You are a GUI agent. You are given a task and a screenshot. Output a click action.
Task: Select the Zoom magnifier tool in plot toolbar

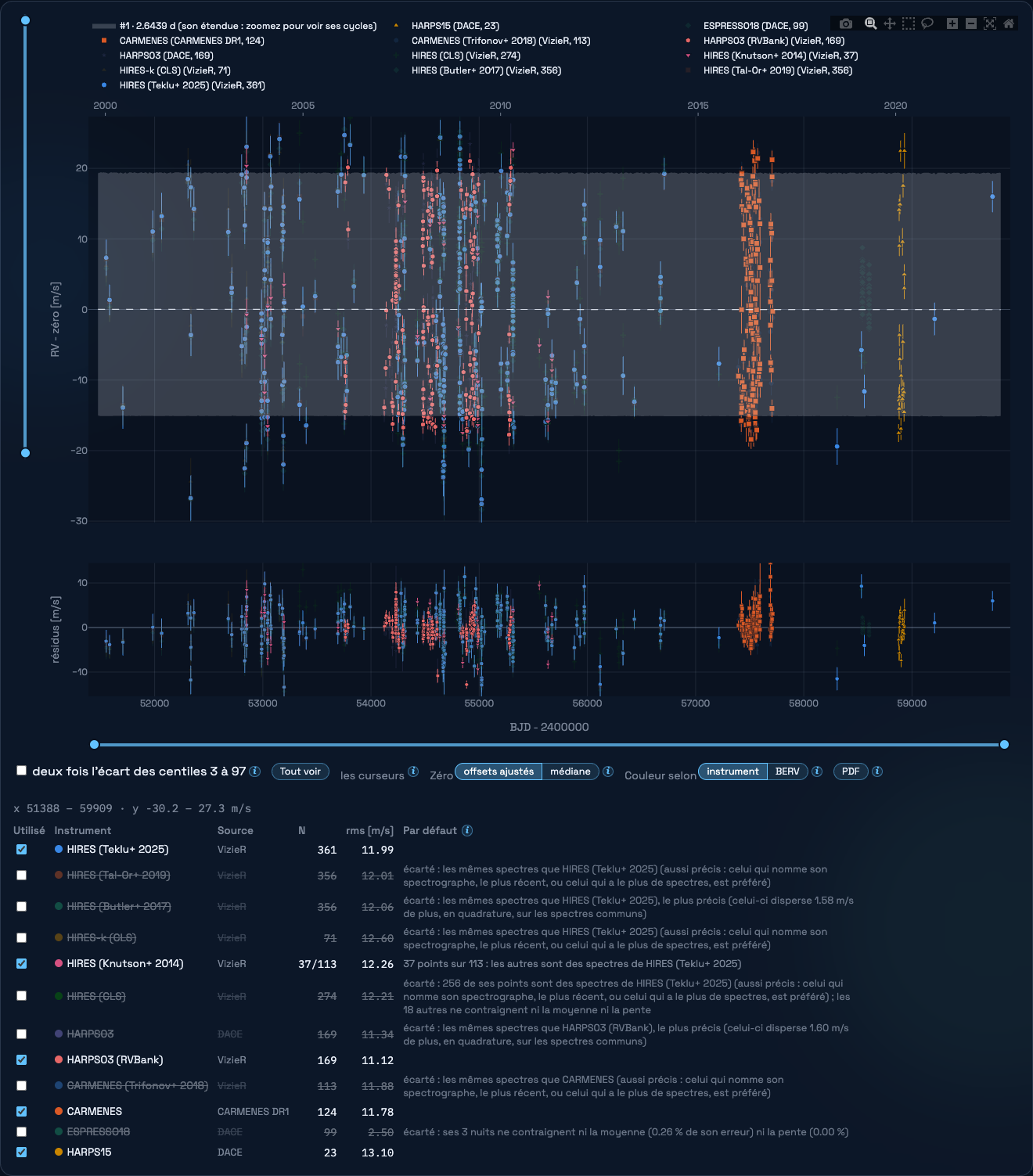(870, 23)
